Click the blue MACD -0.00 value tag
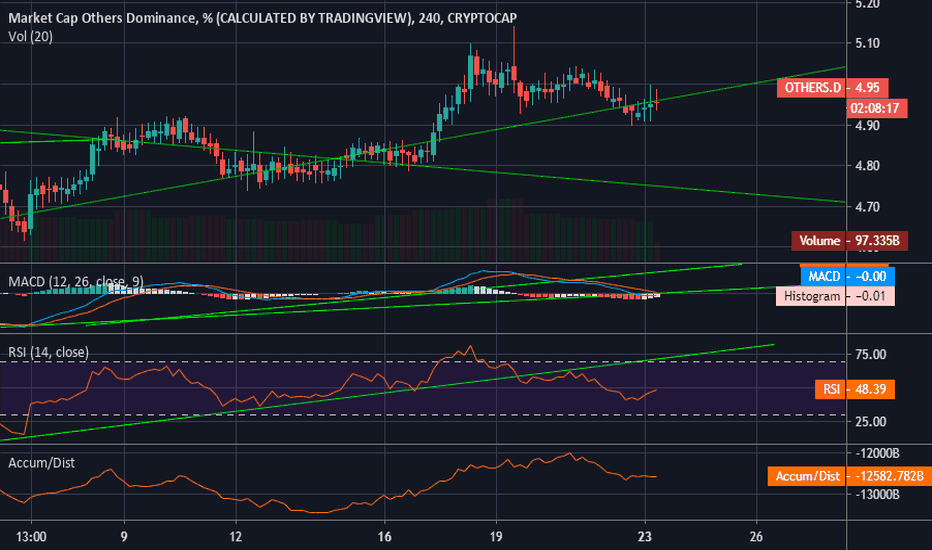The height and width of the screenshot is (550, 932). (x=847, y=276)
